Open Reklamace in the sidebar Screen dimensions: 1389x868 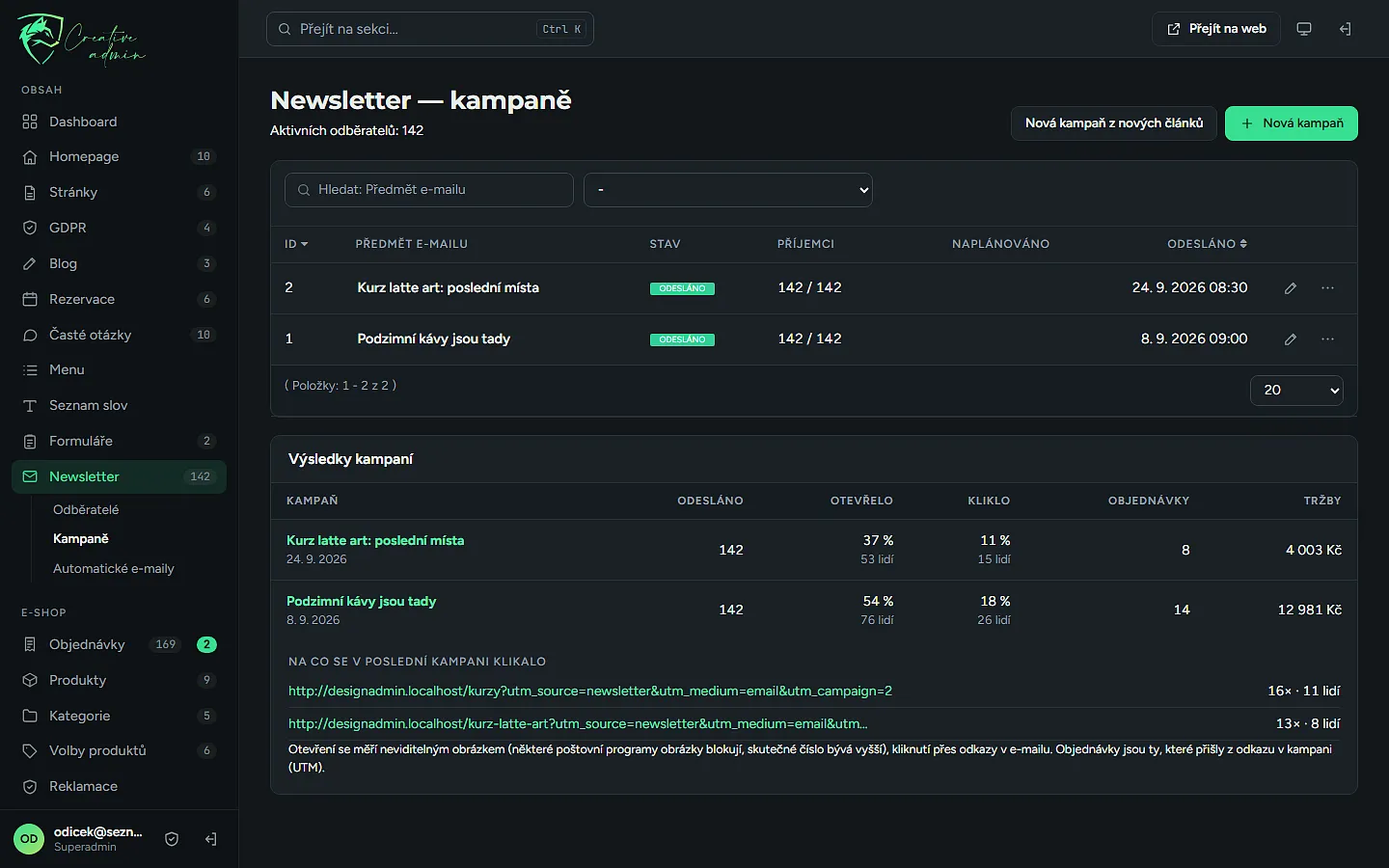pos(119,787)
